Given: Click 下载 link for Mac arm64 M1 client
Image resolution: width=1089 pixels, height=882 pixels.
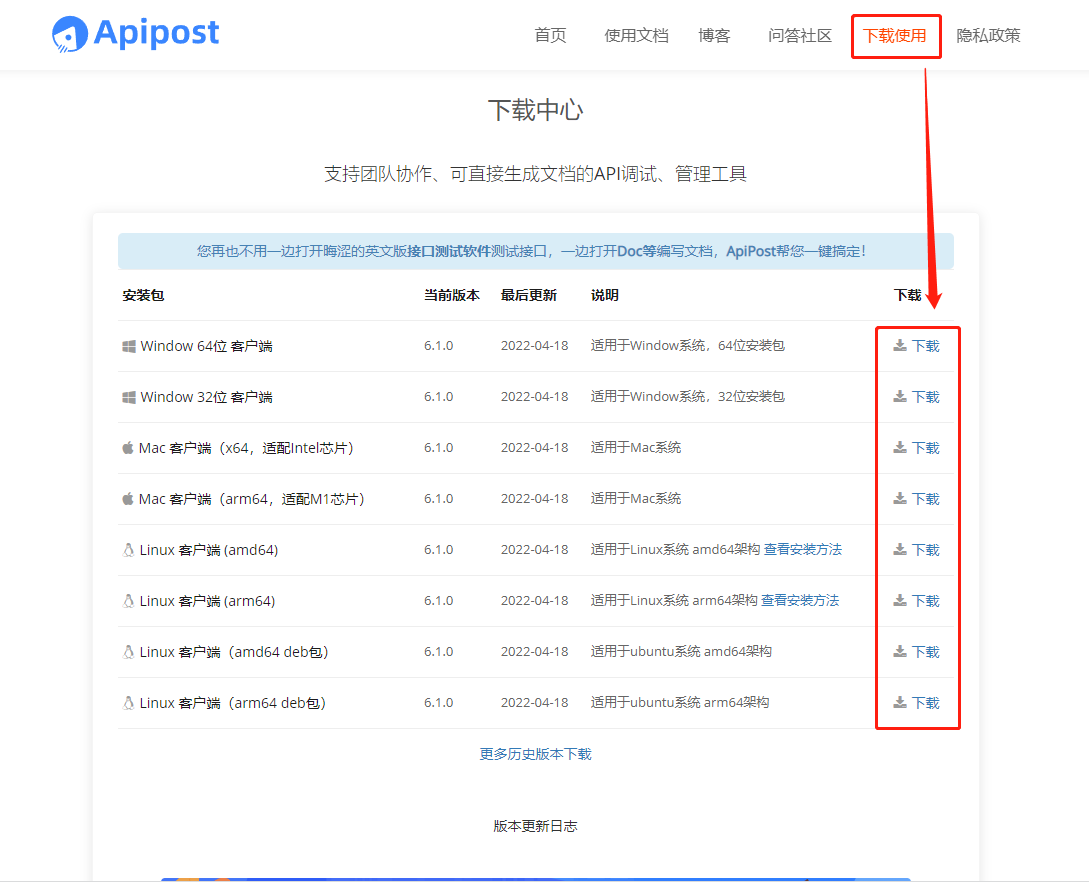Looking at the screenshot, I should (926, 499).
